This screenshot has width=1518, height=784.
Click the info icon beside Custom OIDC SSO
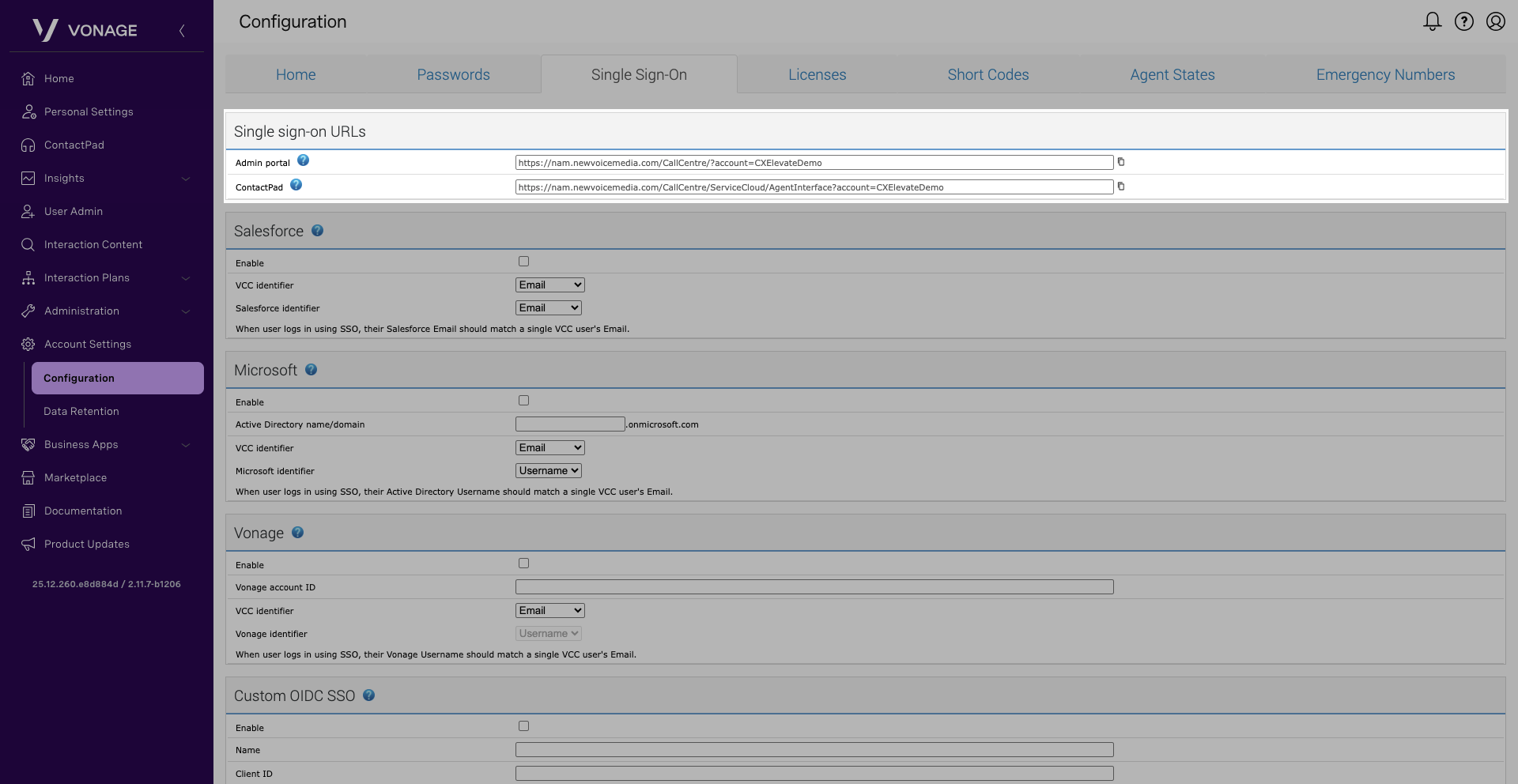tap(368, 695)
